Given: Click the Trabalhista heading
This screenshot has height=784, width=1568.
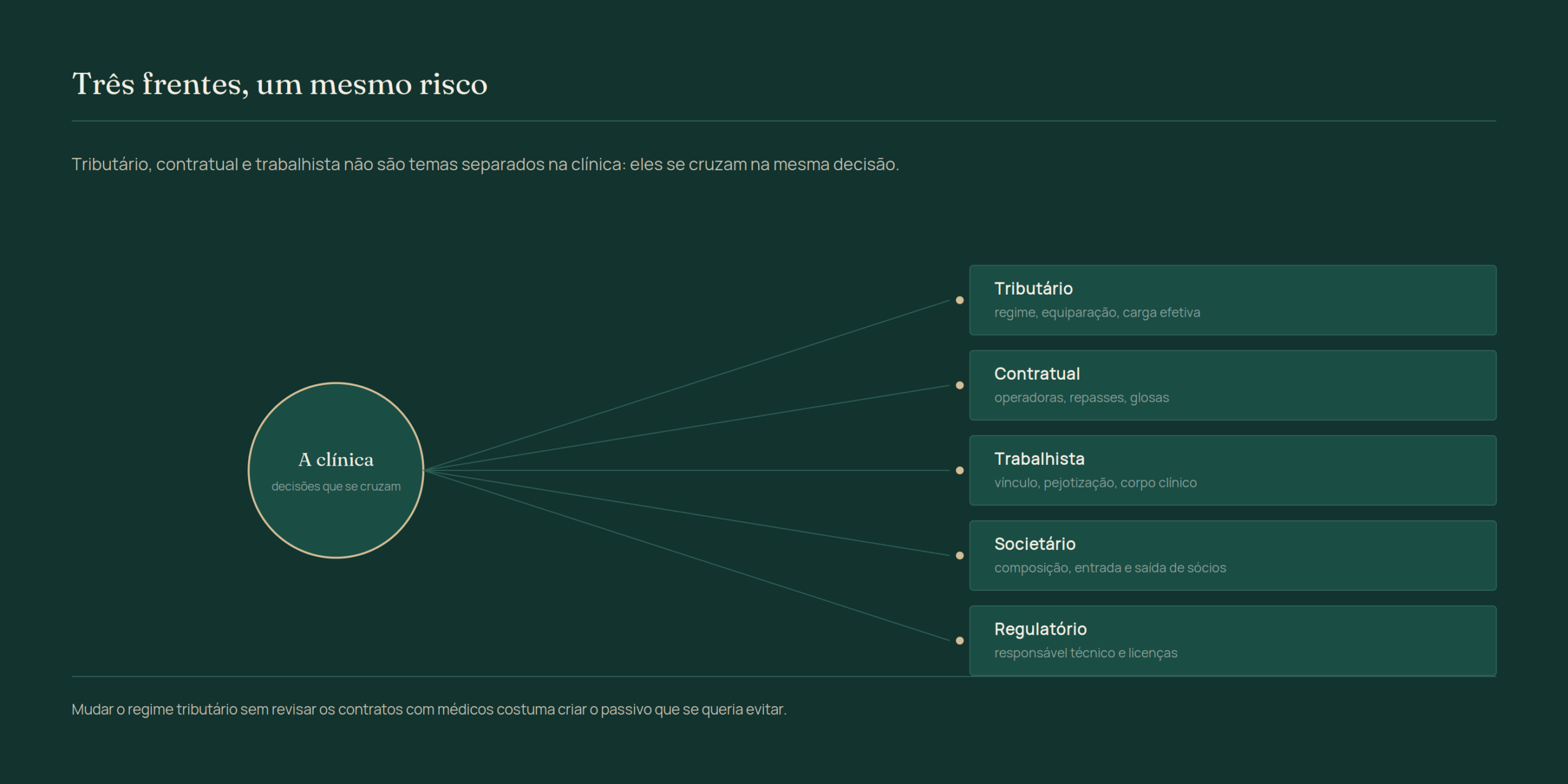Looking at the screenshot, I should coord(1039,459).
